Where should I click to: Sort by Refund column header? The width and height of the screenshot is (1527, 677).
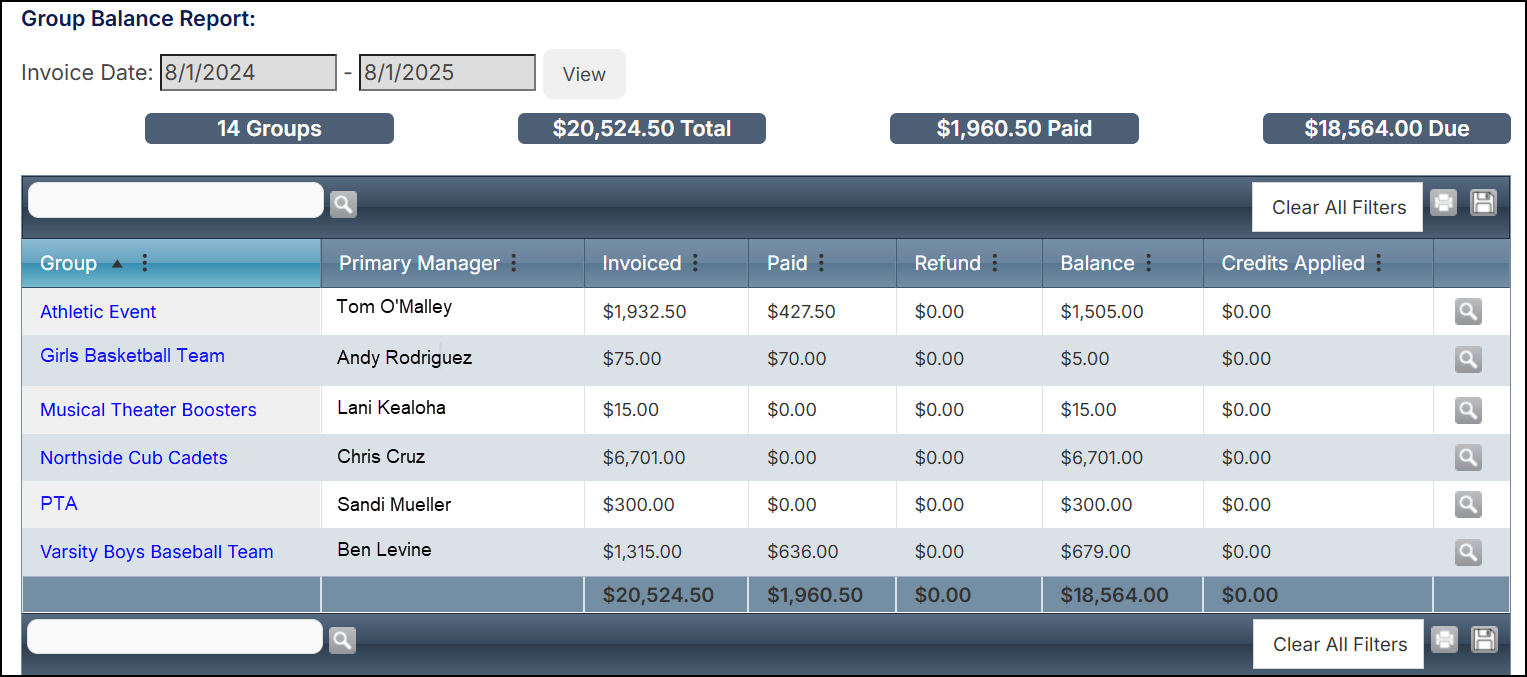(948, 263)
